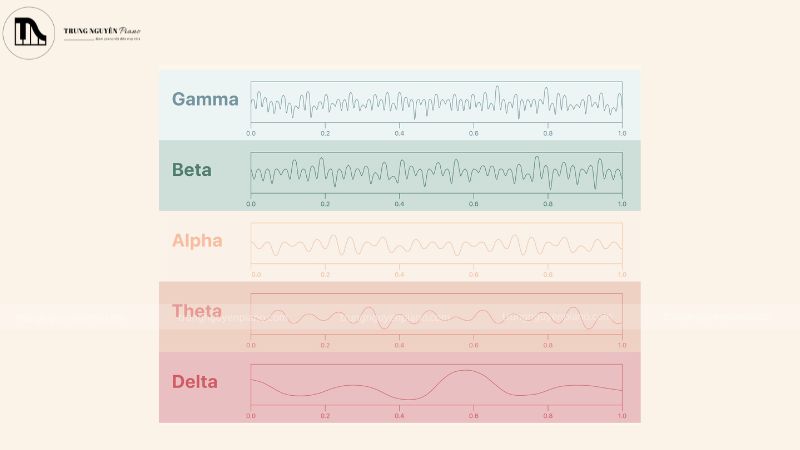800x450 pixels.
Task: Choose the Theta label
Action: tap(197, 311)
